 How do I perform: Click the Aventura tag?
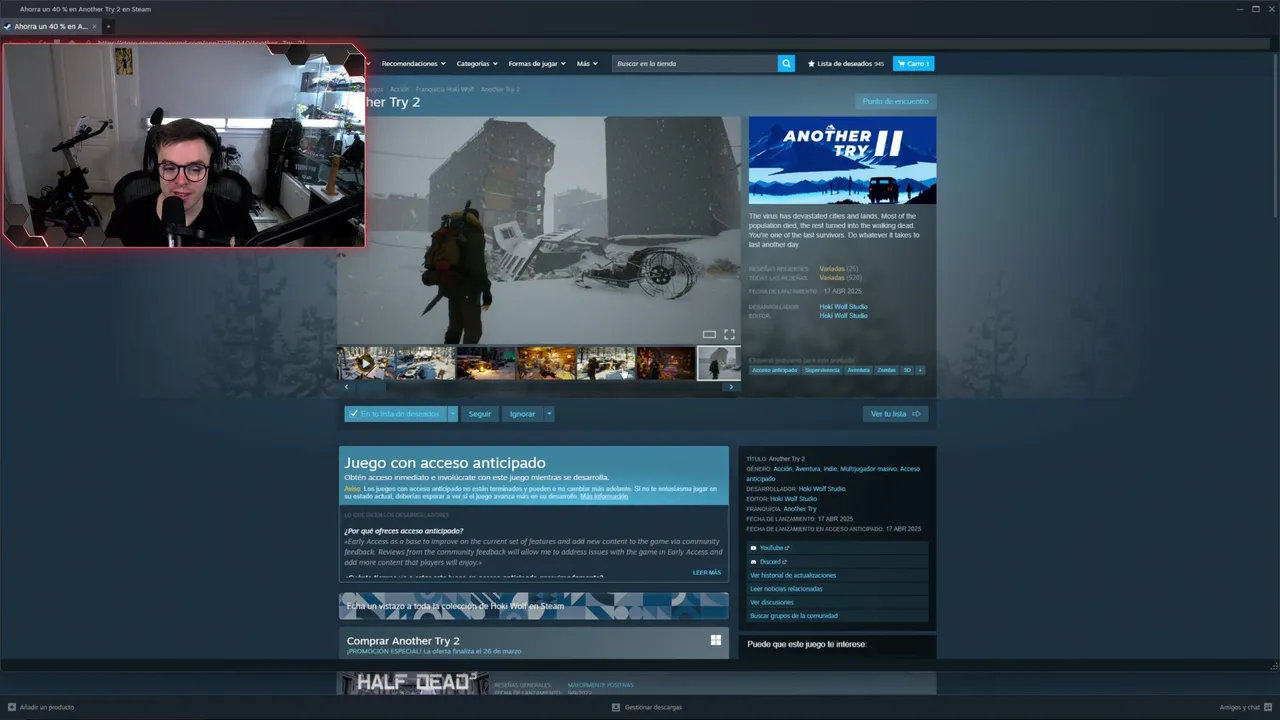point(859,370)
